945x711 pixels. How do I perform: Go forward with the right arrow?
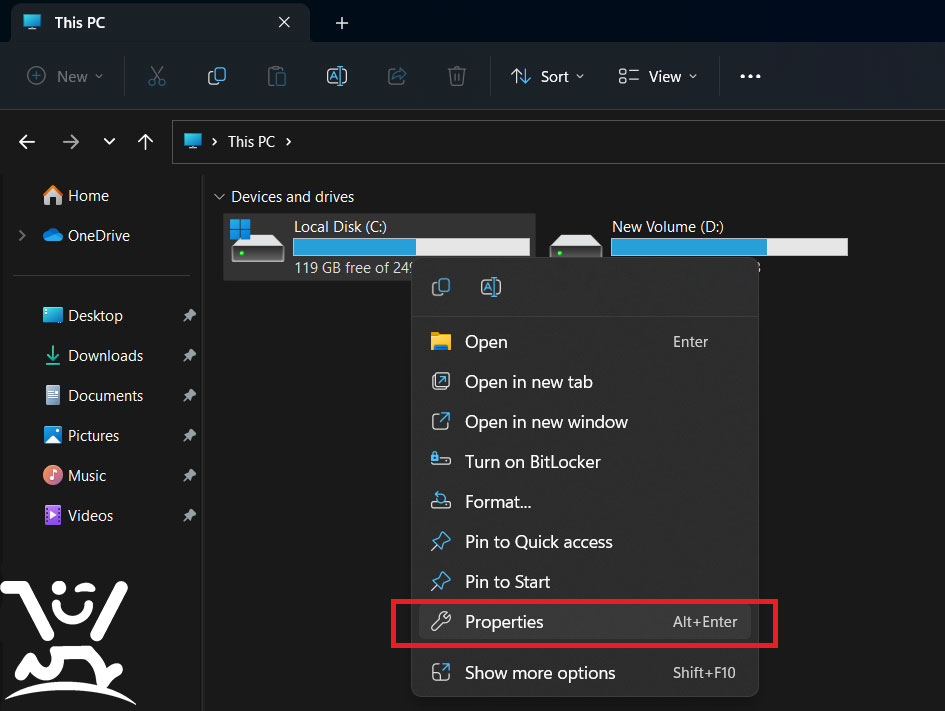[71, 142]
